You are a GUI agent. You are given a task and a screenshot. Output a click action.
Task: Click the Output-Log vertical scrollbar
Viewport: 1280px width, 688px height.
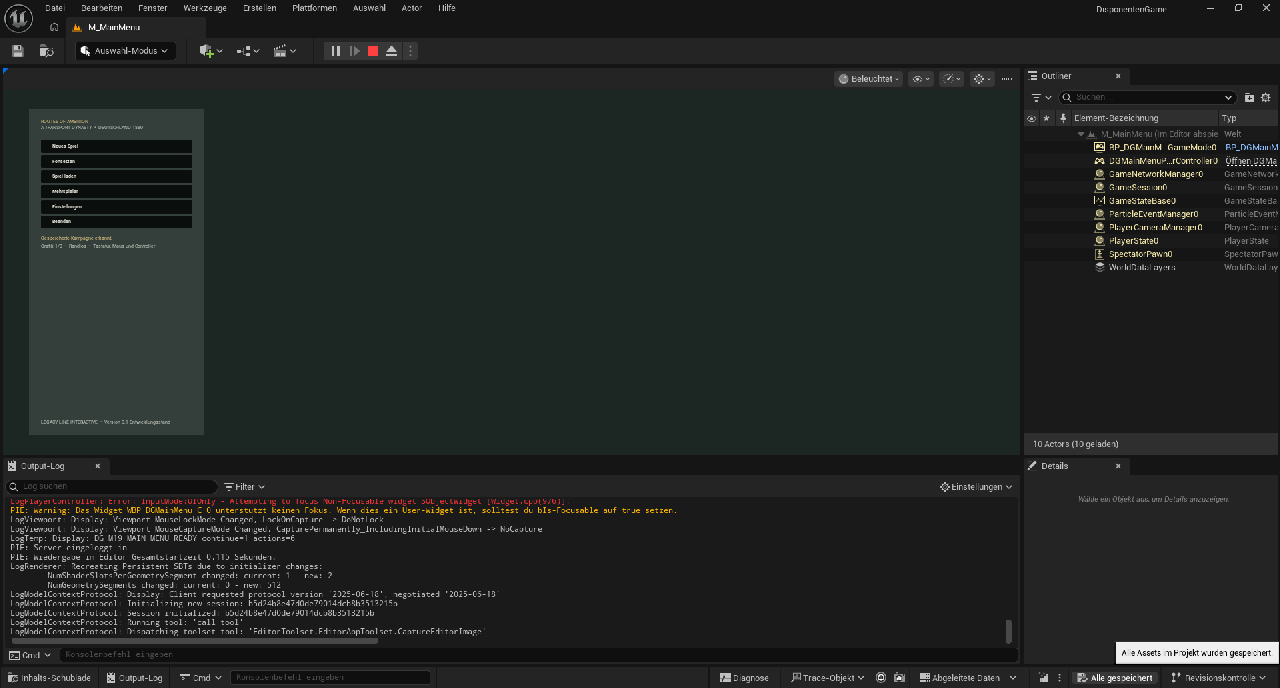1008,631
